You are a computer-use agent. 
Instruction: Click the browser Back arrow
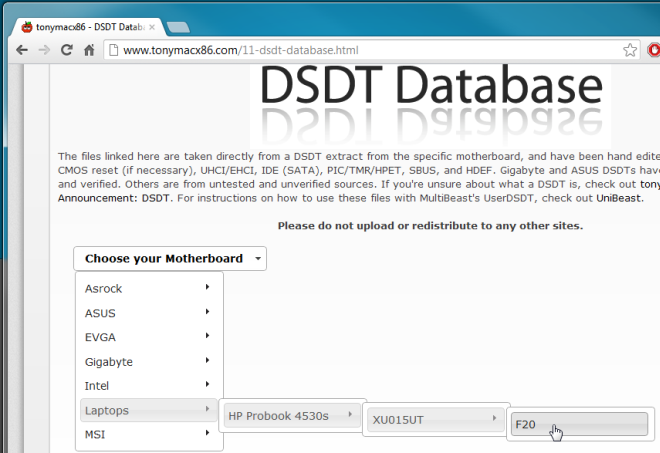(x=22, y=50)
